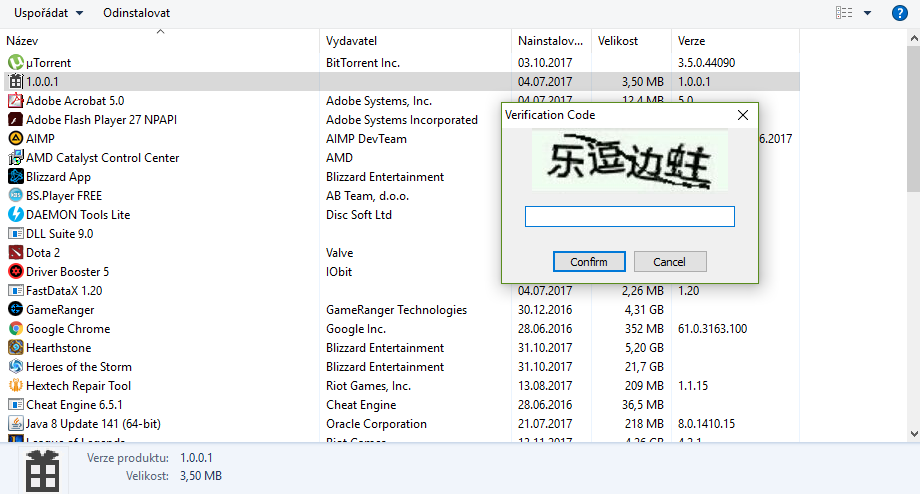Click the Cheat Engine 6.5.1 icon
Viewport: 920px width, 494px height.
pyautogui.click(x=16, y=405)
